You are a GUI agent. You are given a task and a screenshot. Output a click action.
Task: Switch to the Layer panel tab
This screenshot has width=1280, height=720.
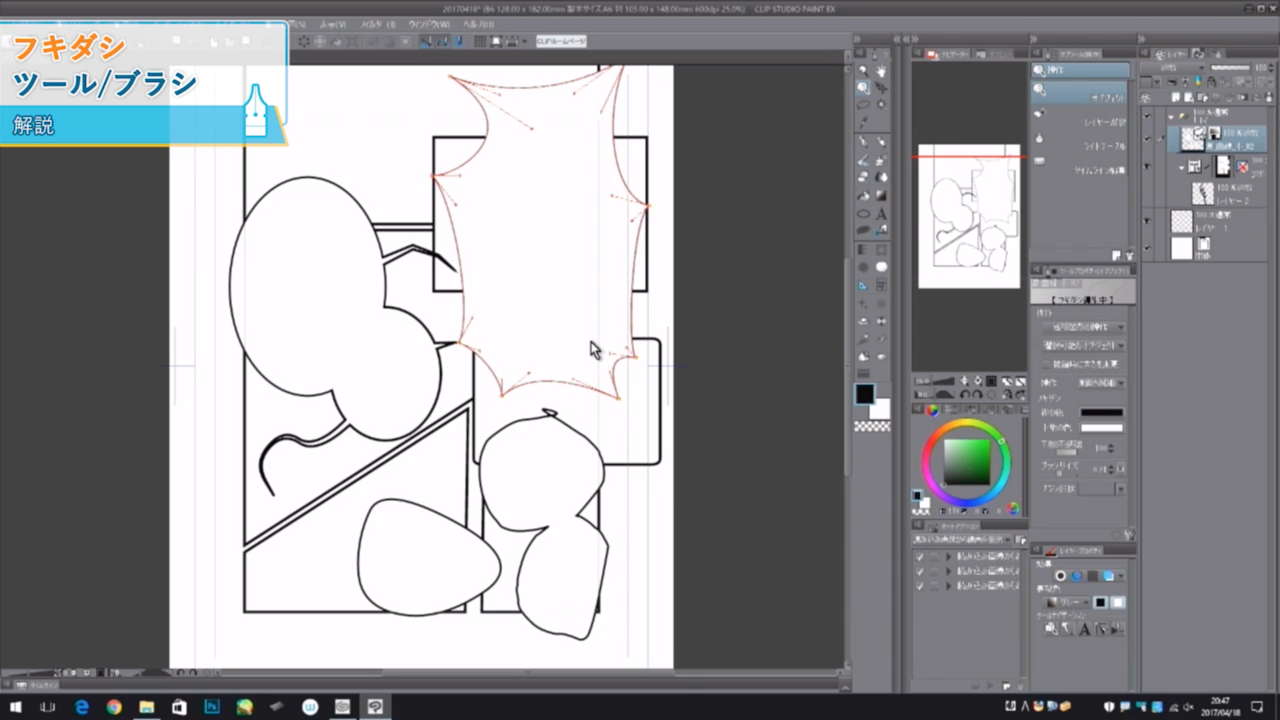(1171, 54)
